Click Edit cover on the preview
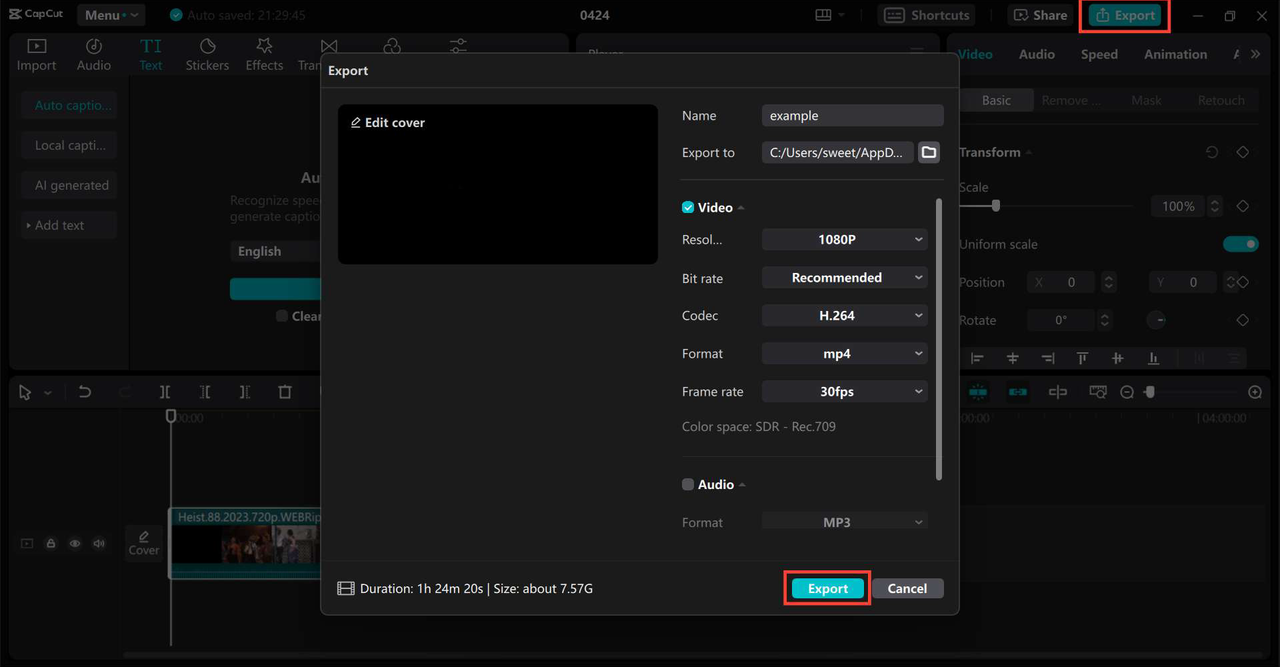The height and width of the screenshot is (667, 1280). [388, 122]
